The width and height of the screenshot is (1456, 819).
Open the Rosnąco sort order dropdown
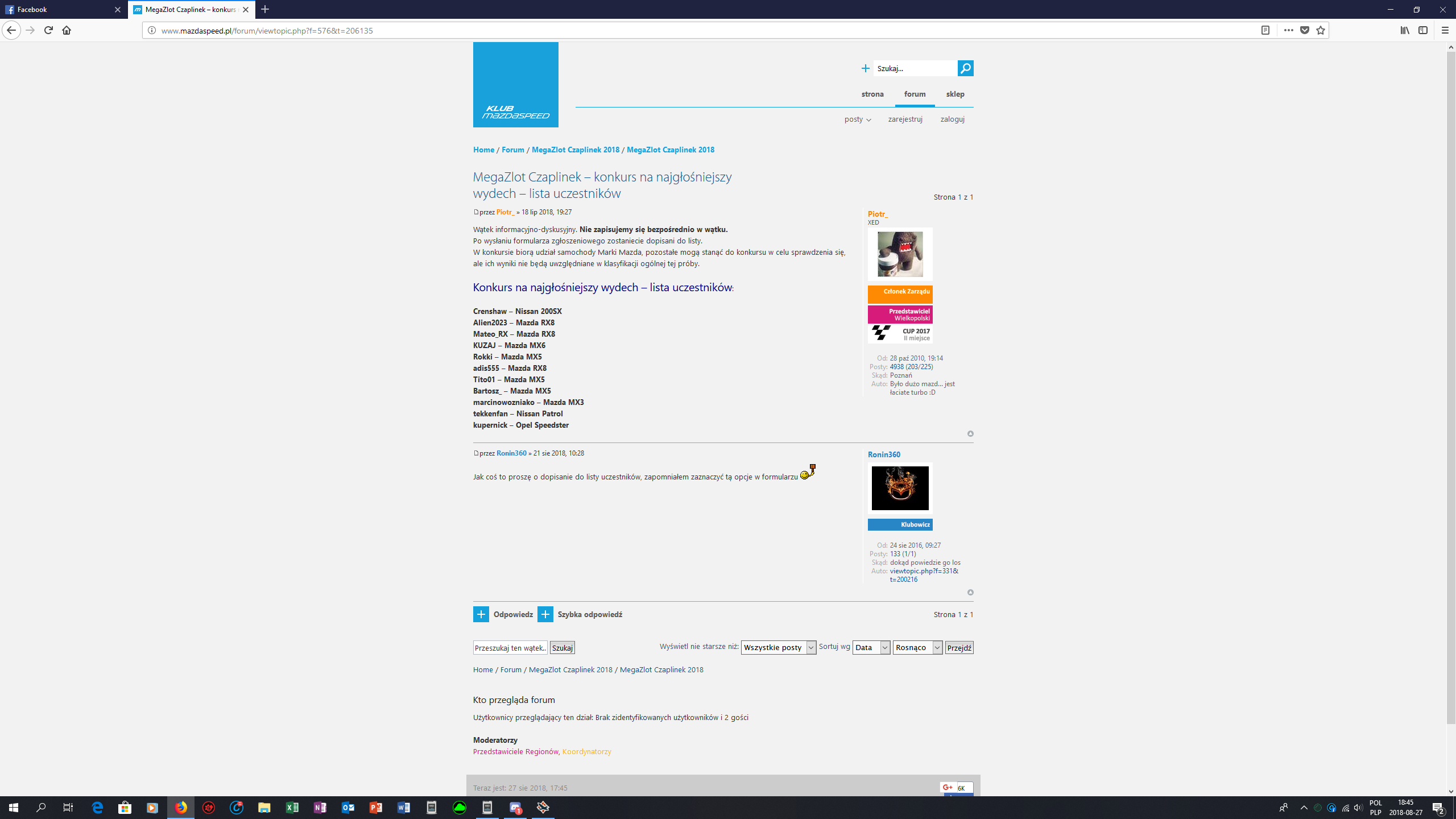[x=917, y=647]
